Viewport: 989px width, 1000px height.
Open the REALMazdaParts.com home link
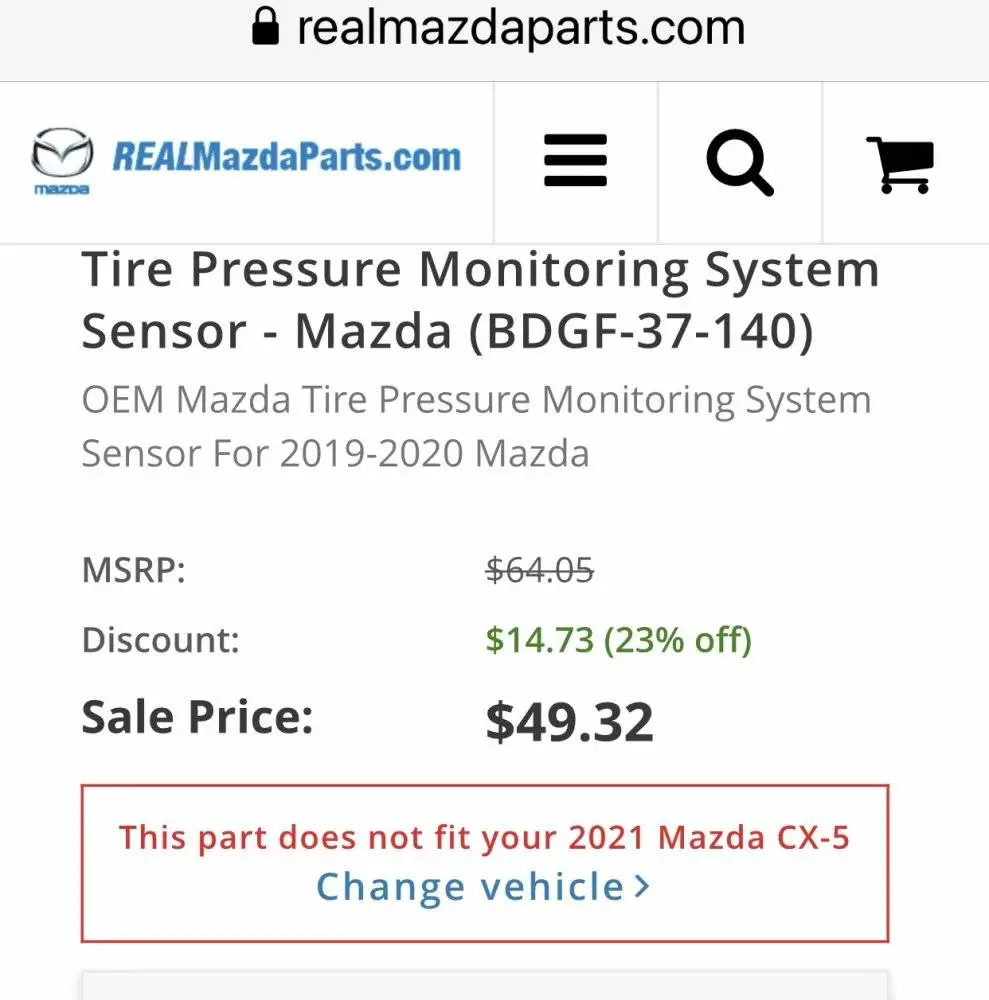point(287,157)
